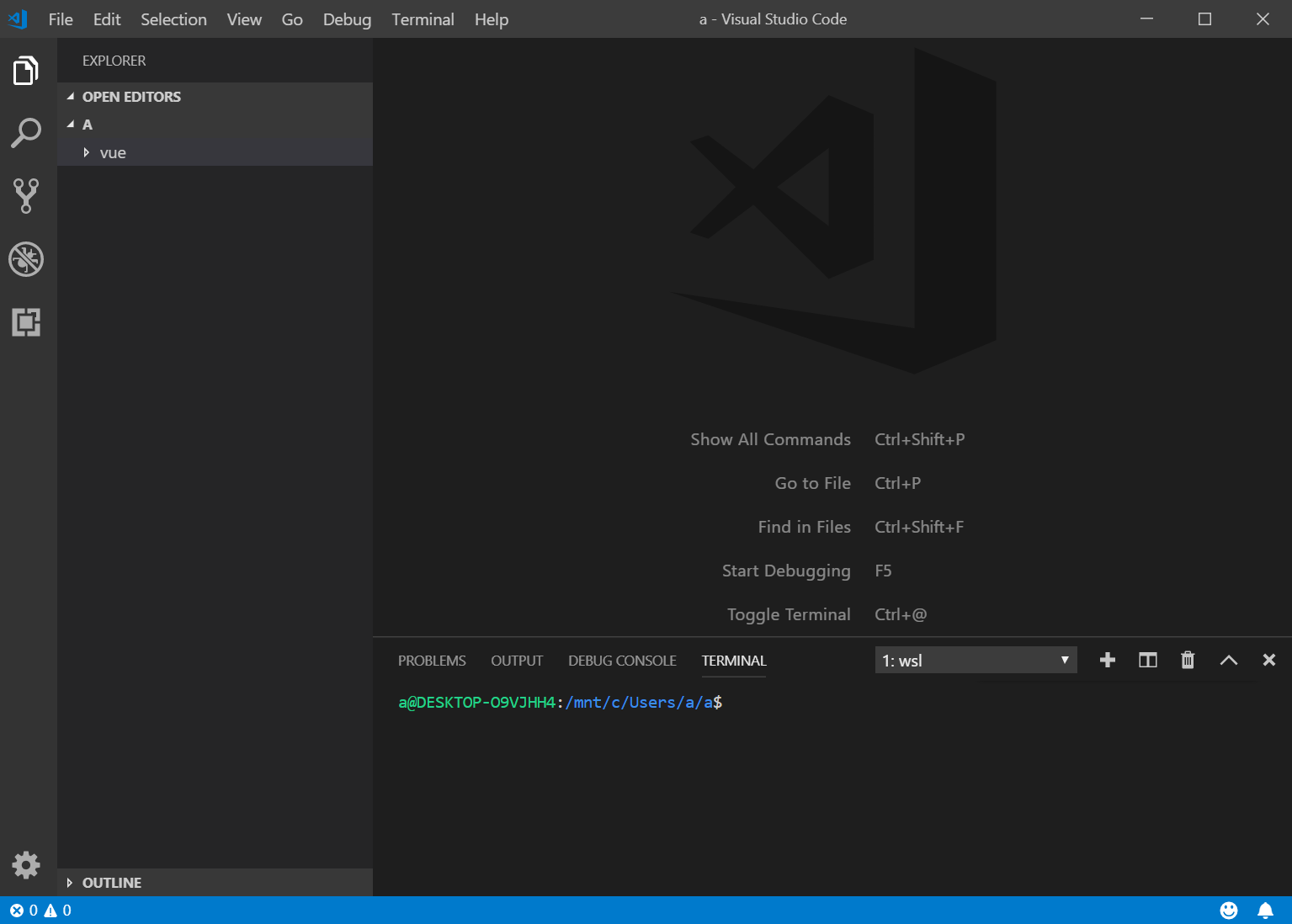
Task: Open the terminal selector dropdown '1: wsl'
Action: [975, 661]
